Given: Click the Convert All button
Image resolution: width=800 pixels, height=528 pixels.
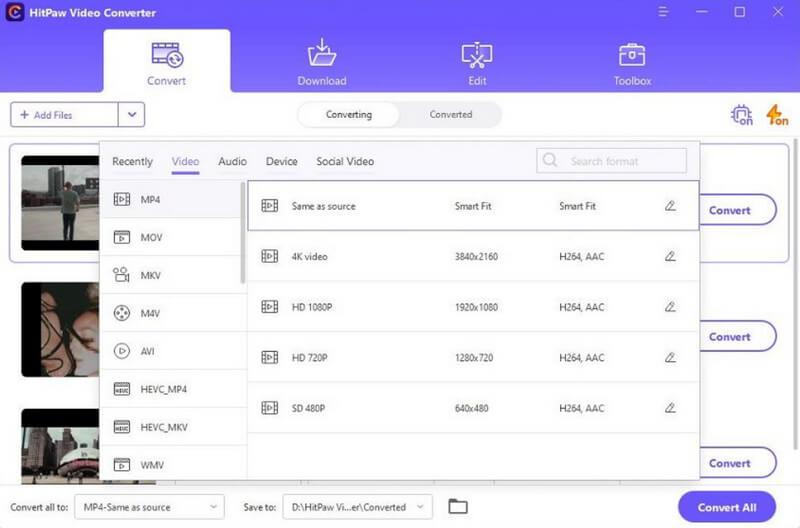Looking at the screenshot, I should (x=727, y=507).
